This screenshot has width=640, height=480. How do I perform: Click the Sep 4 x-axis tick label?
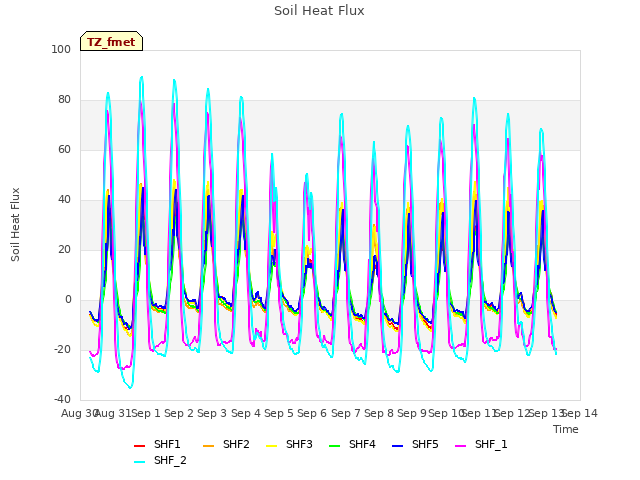(246, 413)
